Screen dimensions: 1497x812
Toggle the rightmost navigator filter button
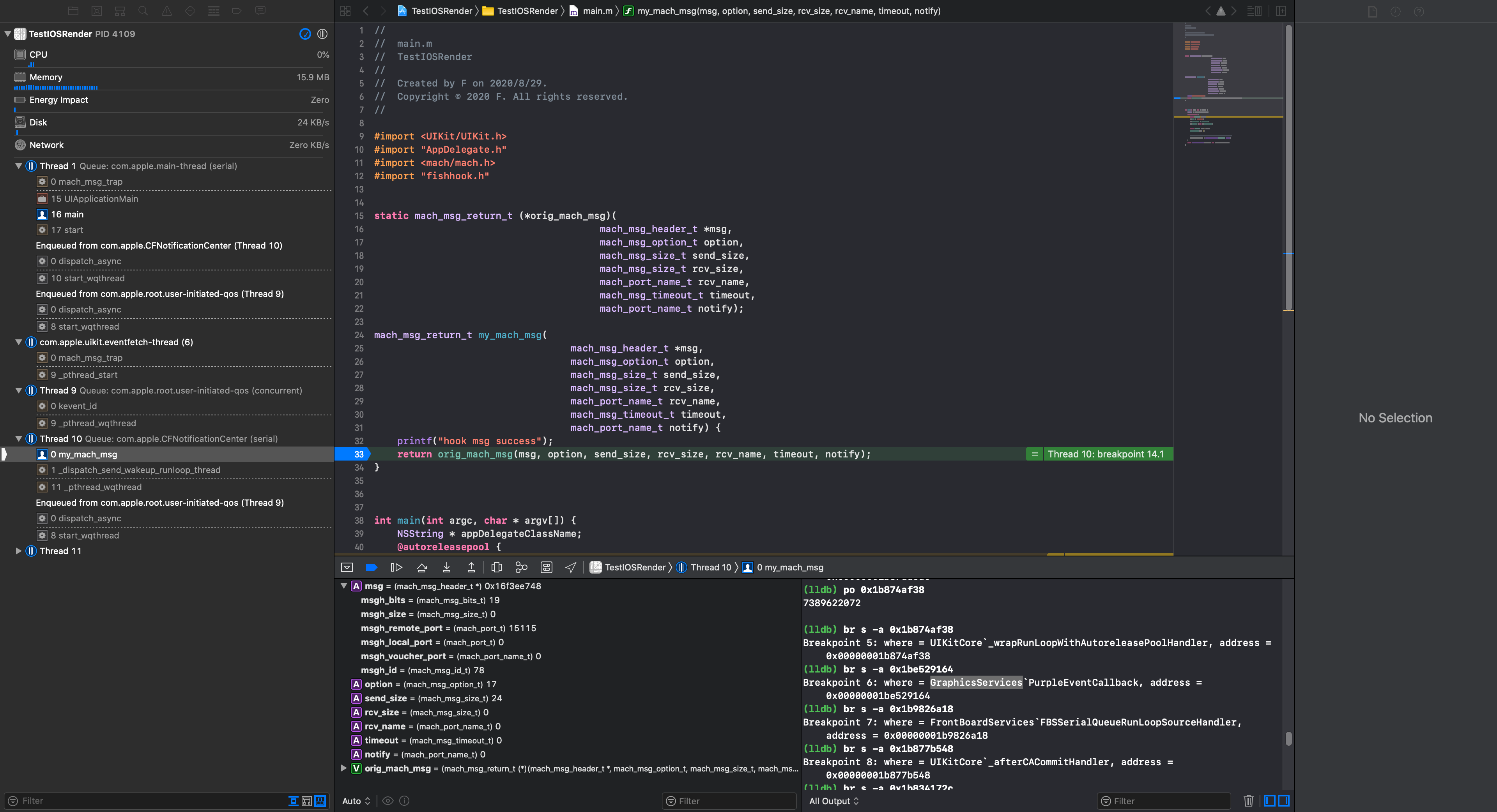[x=320, y=801]
